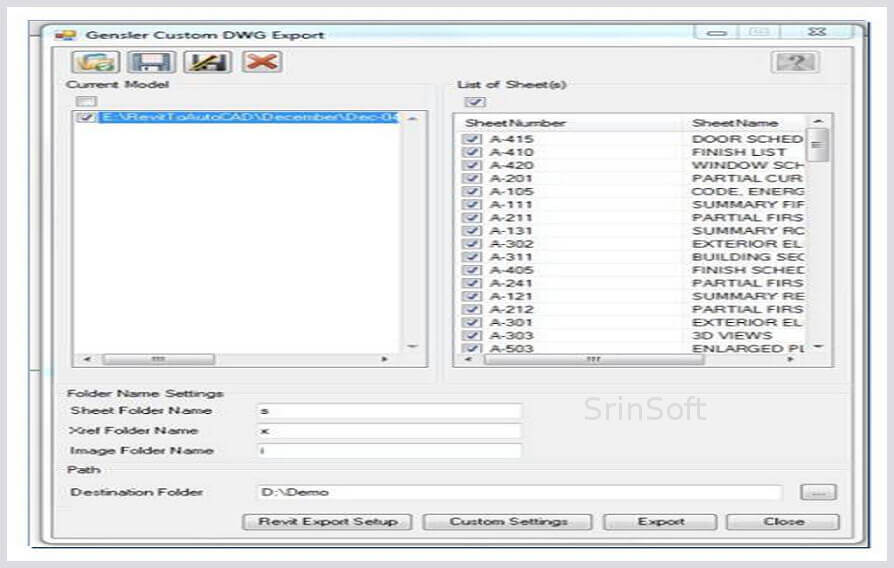This screenshot has height=568, width=894.
Task: Uncheck sheet A-201 checkbox
Action: click(472, 178)
